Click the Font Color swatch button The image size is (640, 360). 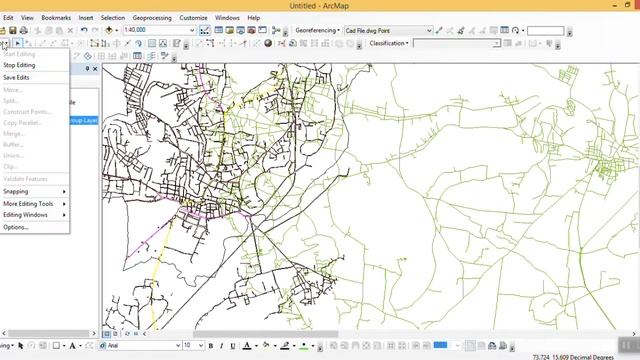point(247,346)
